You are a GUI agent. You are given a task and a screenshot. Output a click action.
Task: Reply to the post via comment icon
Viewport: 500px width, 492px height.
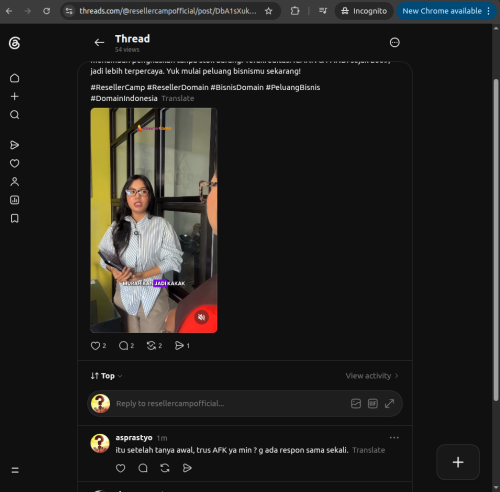point(123,346)
